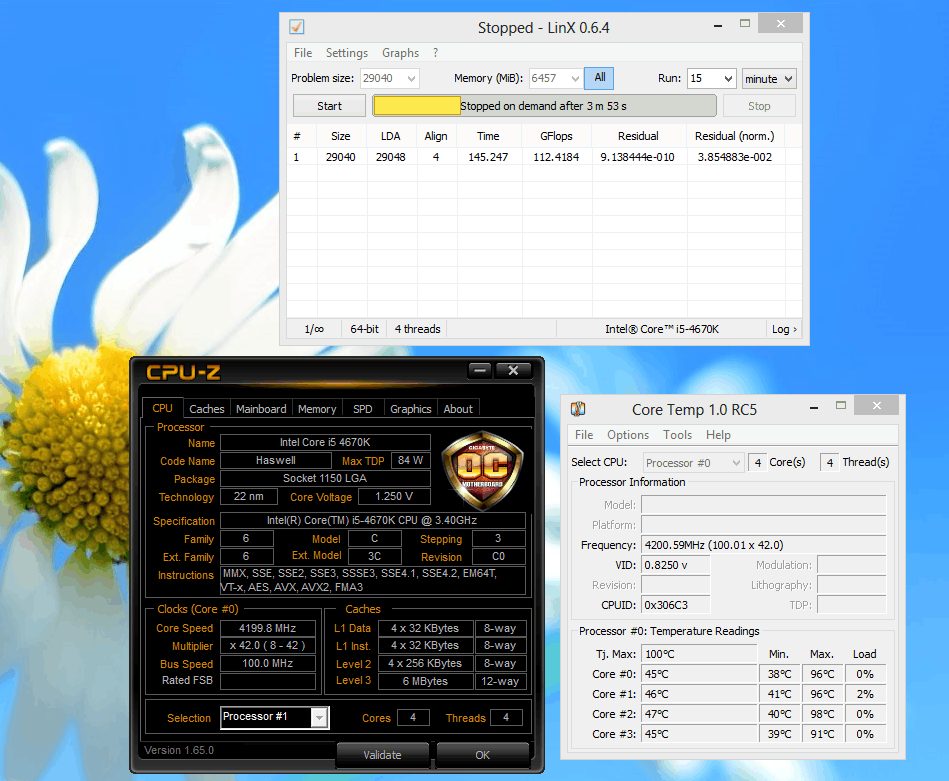Open the Tools menu in Core Temp

(677, 435)
